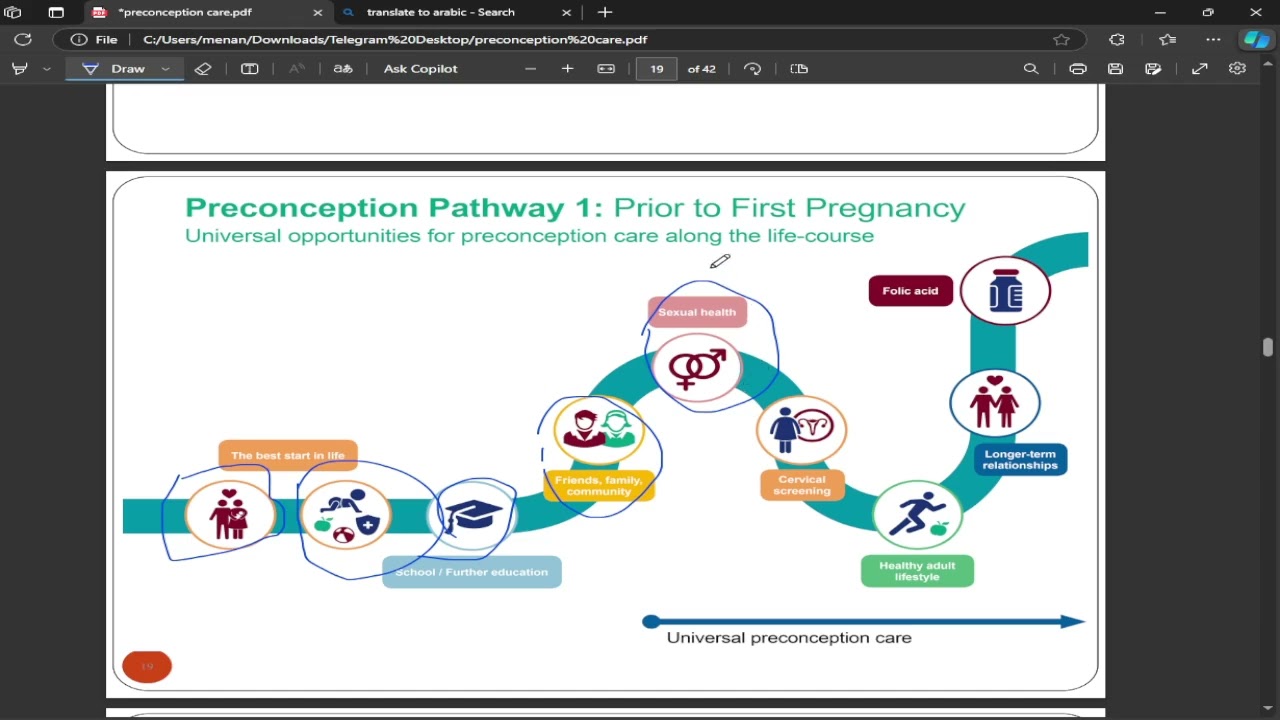Open the Extensions menu
This screenshot has height=720, width=1280.
tap(1117, 40)
